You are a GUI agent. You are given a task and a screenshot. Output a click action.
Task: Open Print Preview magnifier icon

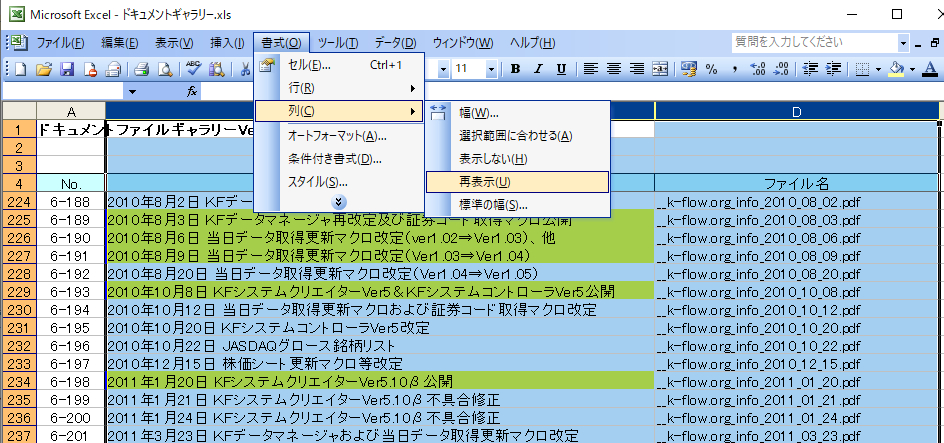click(164, 69)
